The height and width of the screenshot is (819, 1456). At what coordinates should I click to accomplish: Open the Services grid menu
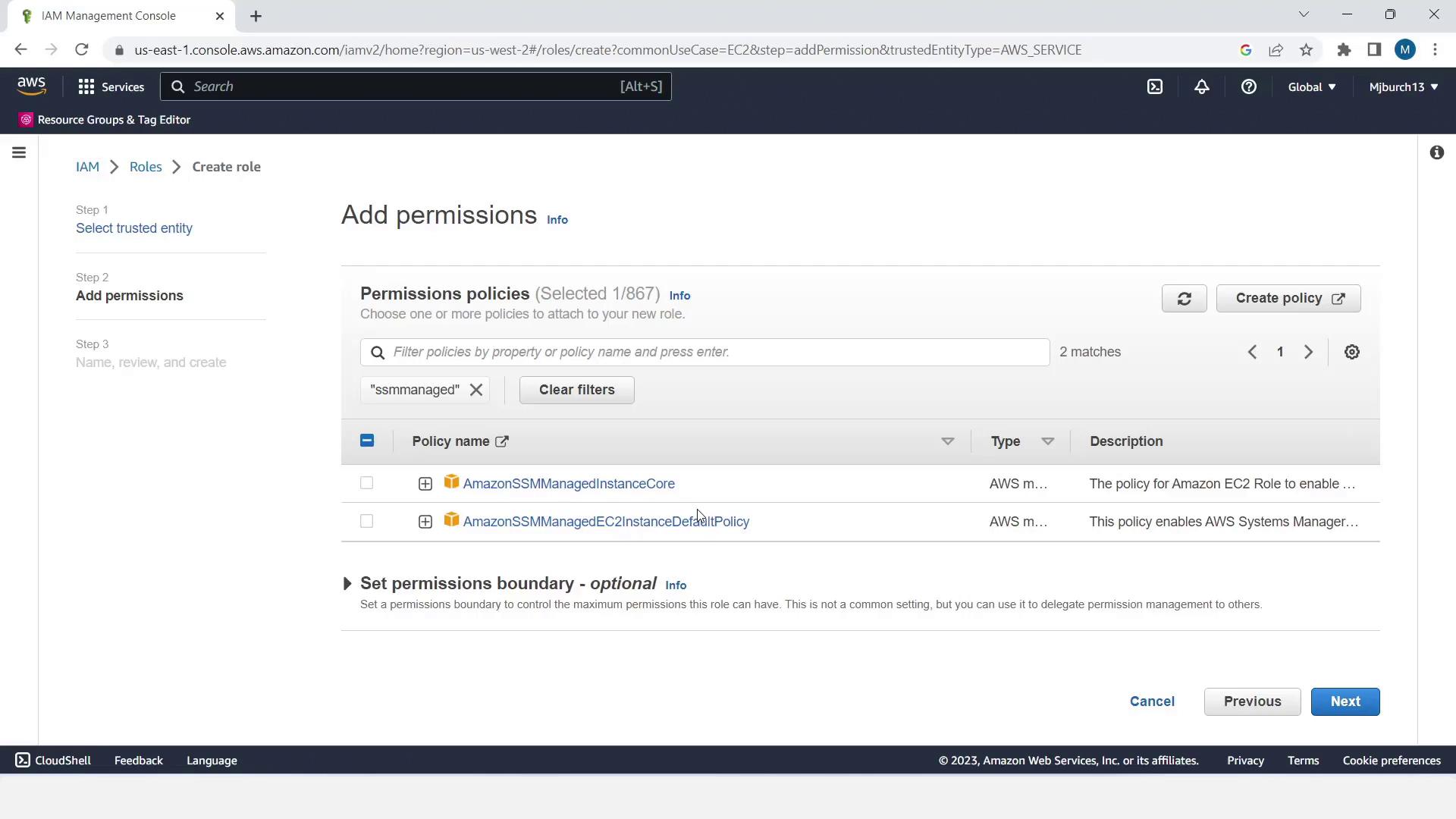[x=111, y=86]
